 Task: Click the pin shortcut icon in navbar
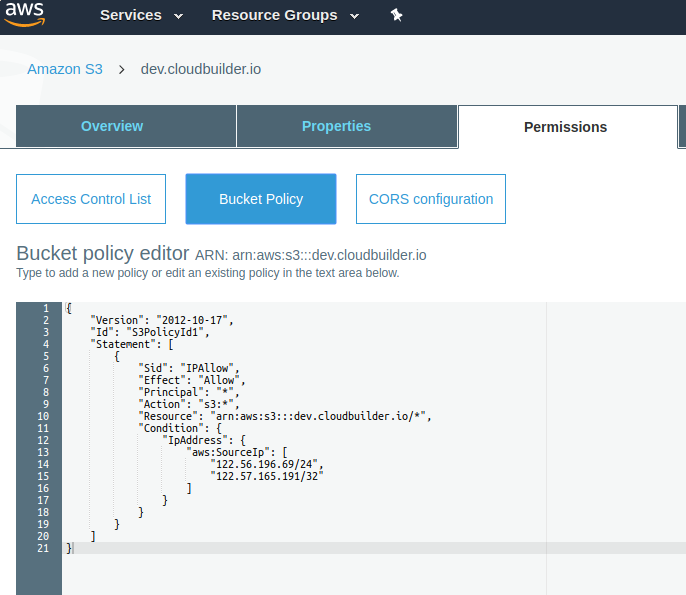(x=396, y=15)
